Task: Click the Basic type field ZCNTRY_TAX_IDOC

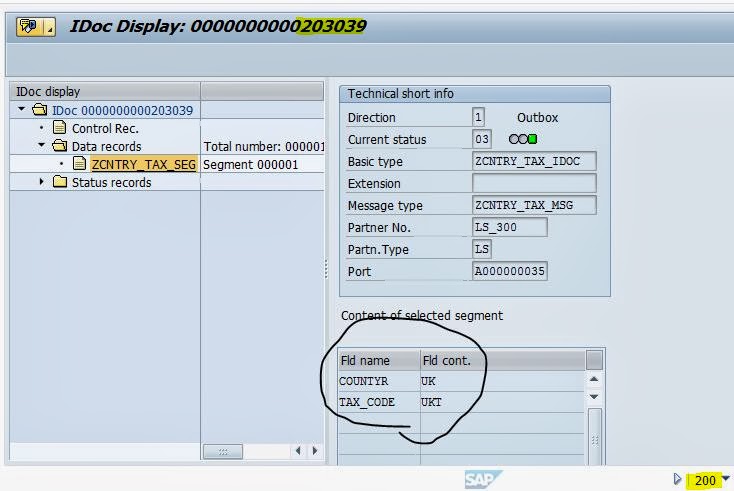Action: 534,161
